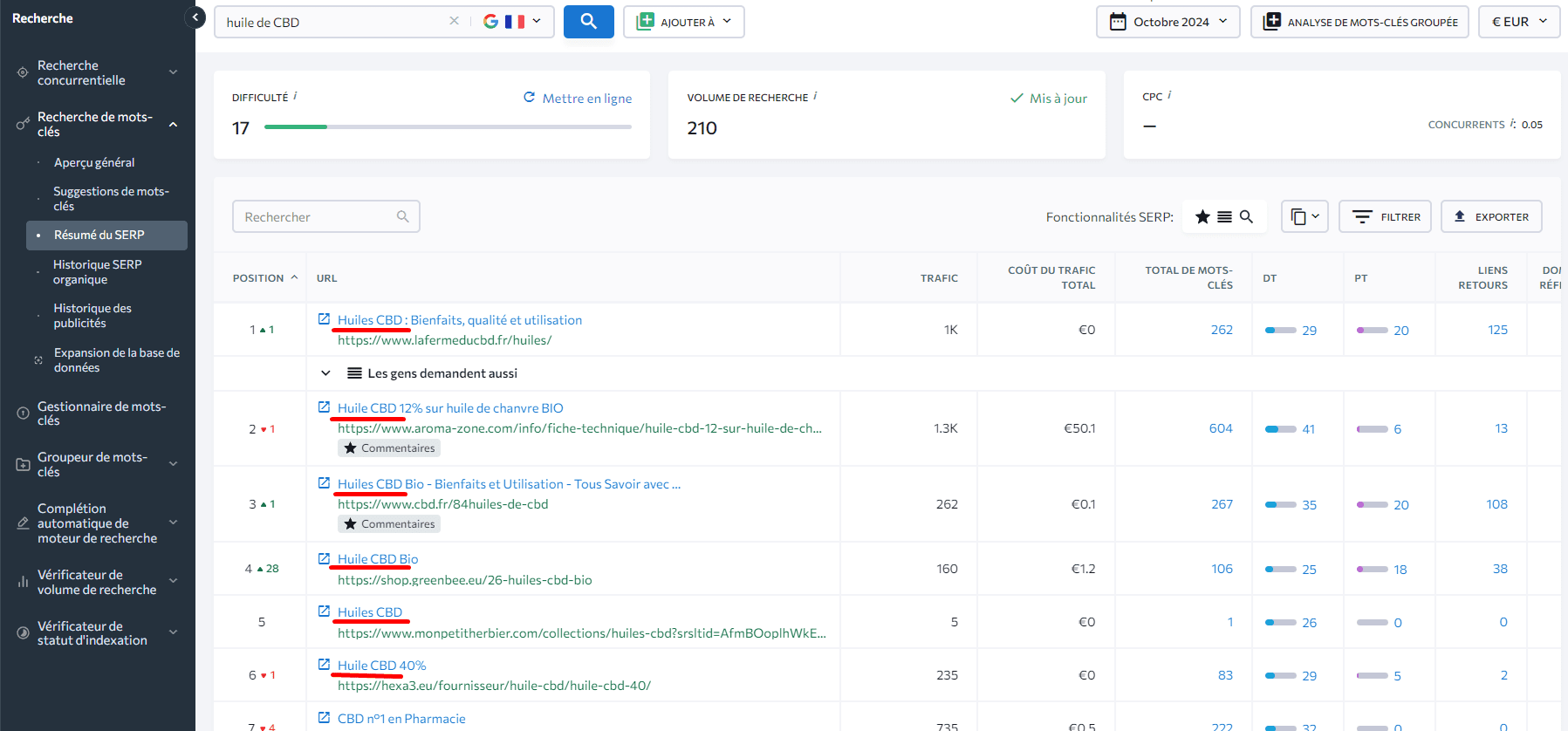Focus the Rechercher table filter field

point(326,216)
